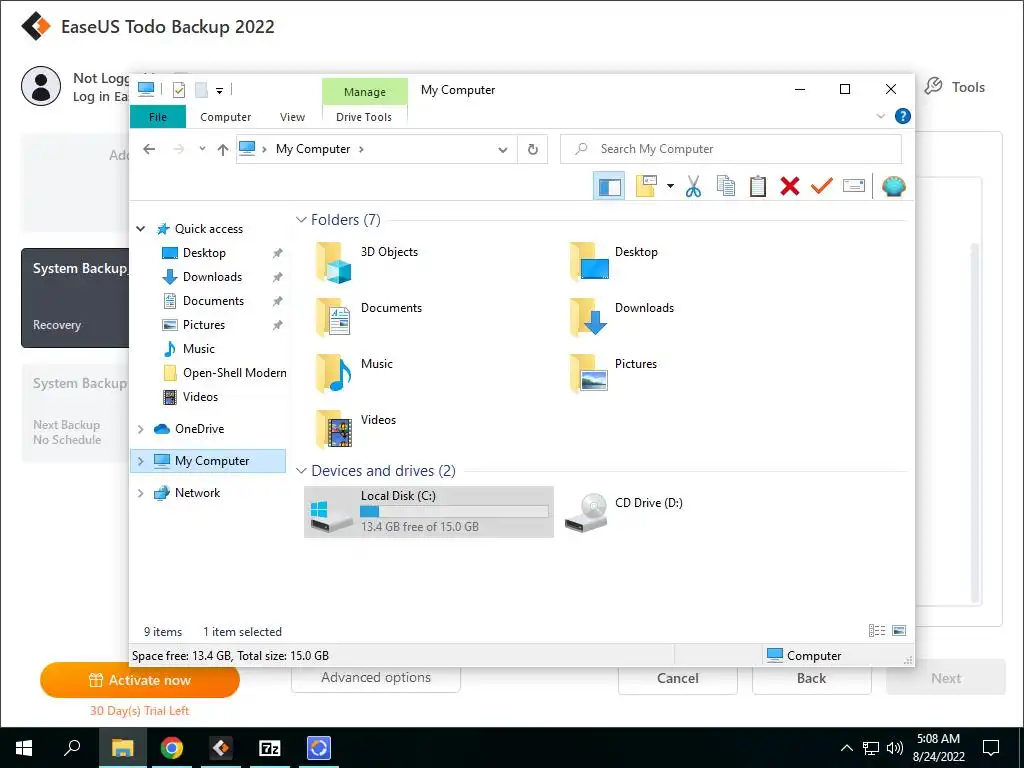Toggle the navigation pane toolbar button
The height and width of the screenshot is (768, 1024).
click(x=609, y=187)
